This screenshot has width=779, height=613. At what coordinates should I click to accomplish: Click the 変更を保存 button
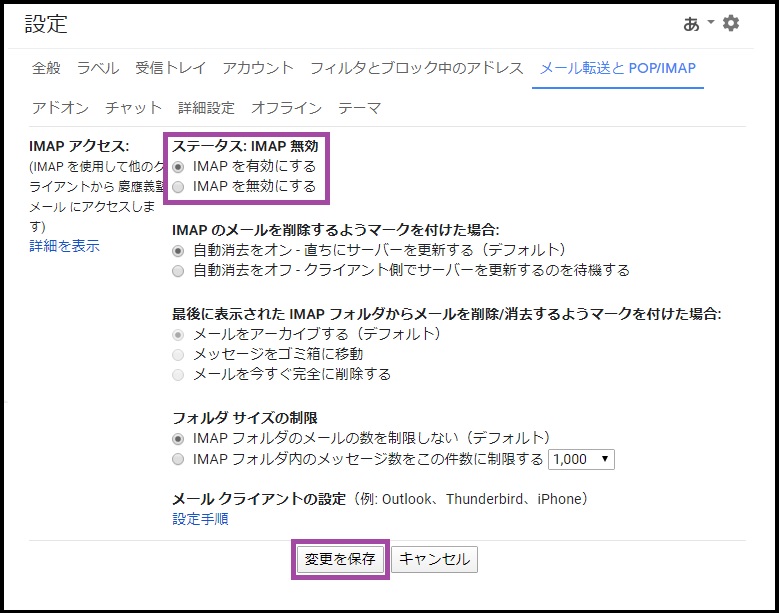coord(340,560)
